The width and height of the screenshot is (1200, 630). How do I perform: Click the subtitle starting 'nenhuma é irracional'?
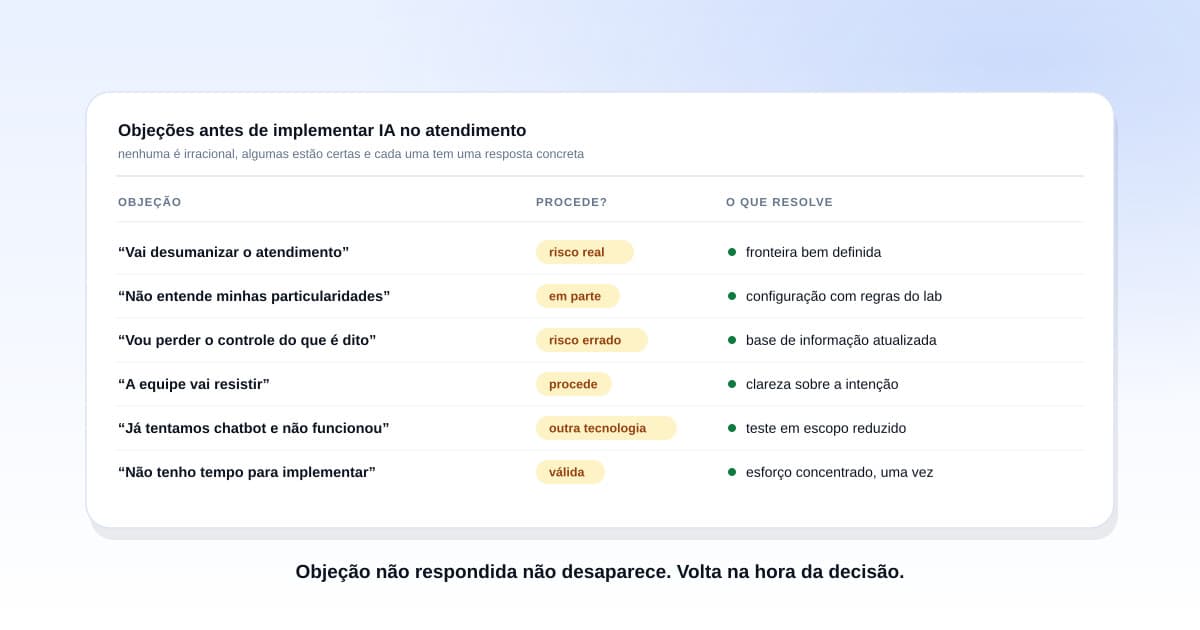[x=351, y=154]
